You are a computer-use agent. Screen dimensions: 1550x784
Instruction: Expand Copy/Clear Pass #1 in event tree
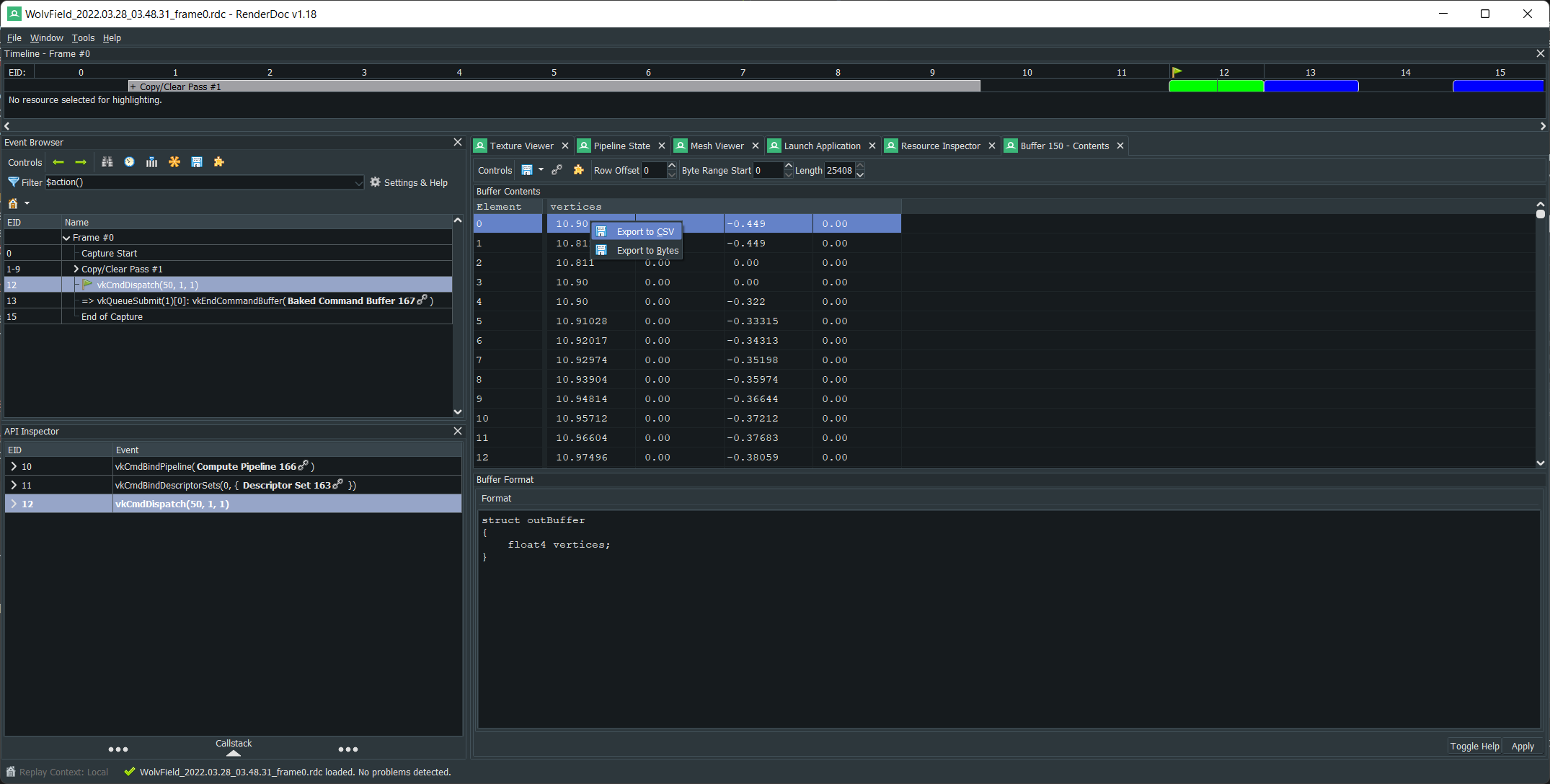click(76, 269)
